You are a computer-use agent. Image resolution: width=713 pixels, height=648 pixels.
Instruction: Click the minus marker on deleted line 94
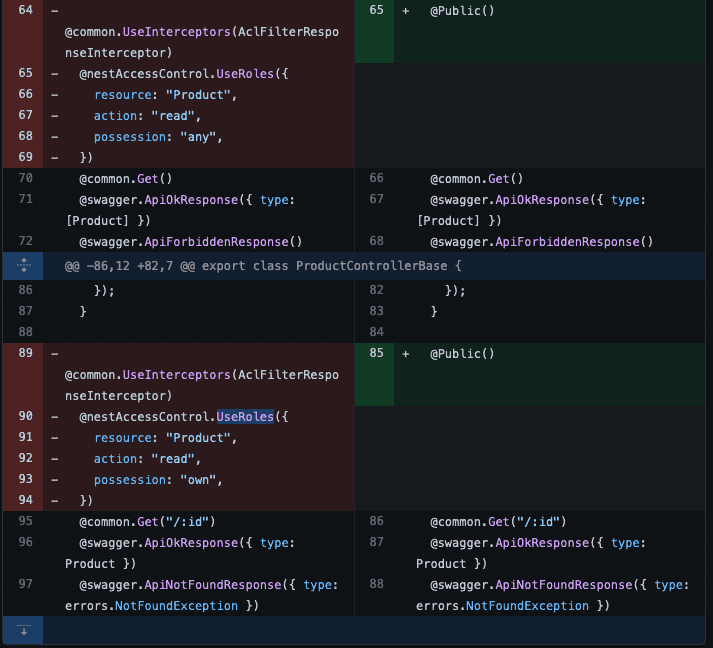pos(54,500)
